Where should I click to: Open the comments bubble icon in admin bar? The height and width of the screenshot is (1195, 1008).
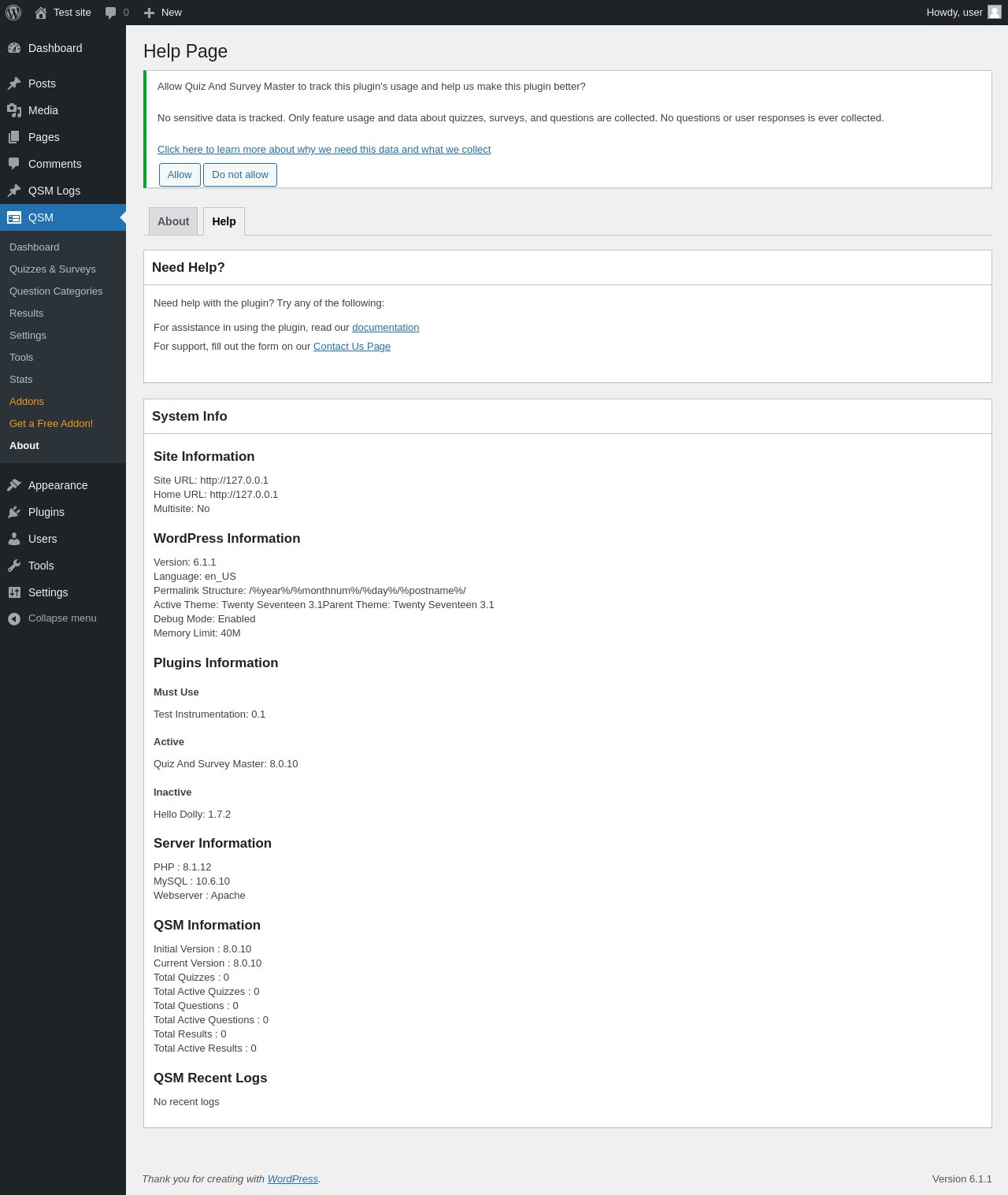tap(111, 13)
